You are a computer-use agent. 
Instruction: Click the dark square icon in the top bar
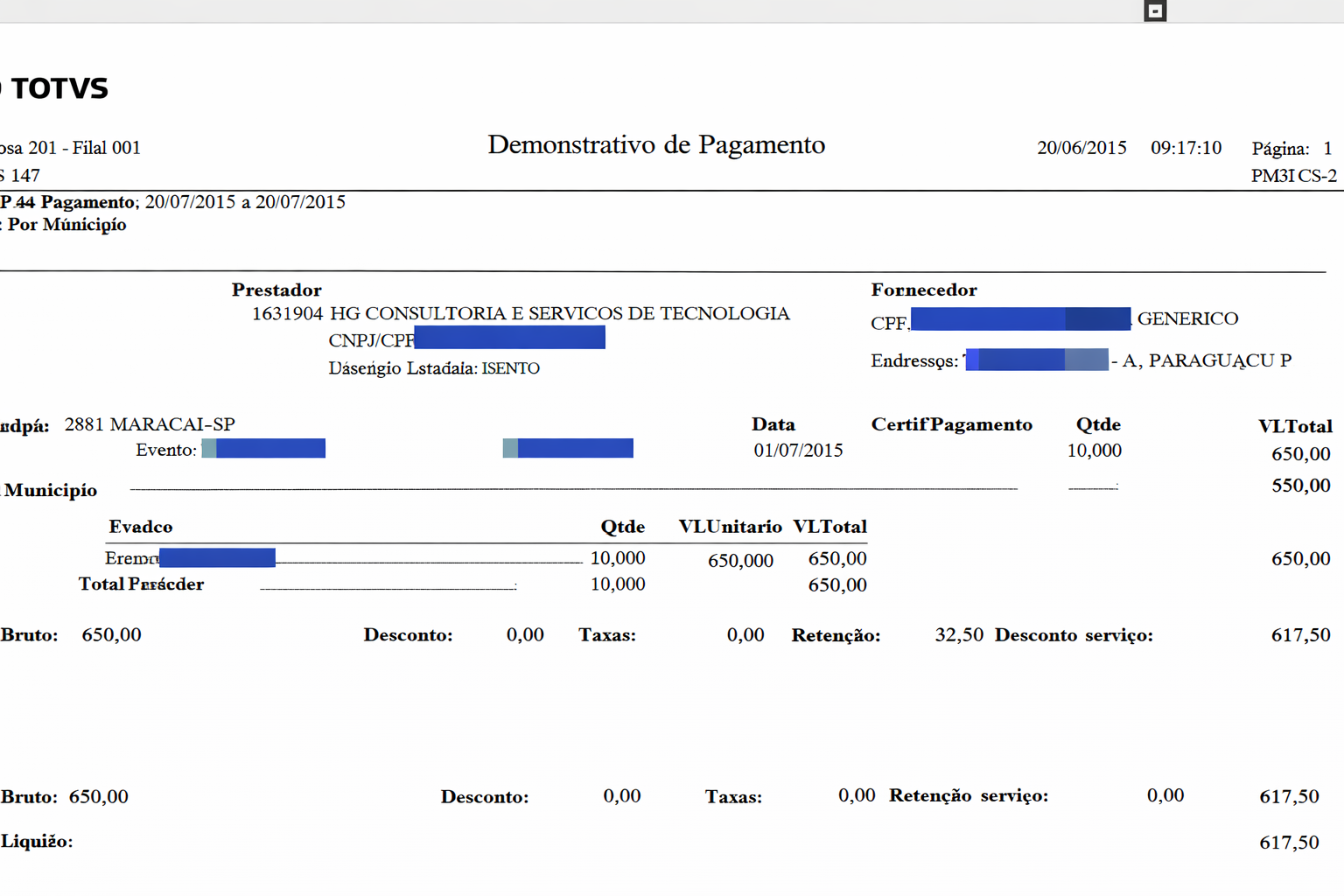tap(1155, 10)
